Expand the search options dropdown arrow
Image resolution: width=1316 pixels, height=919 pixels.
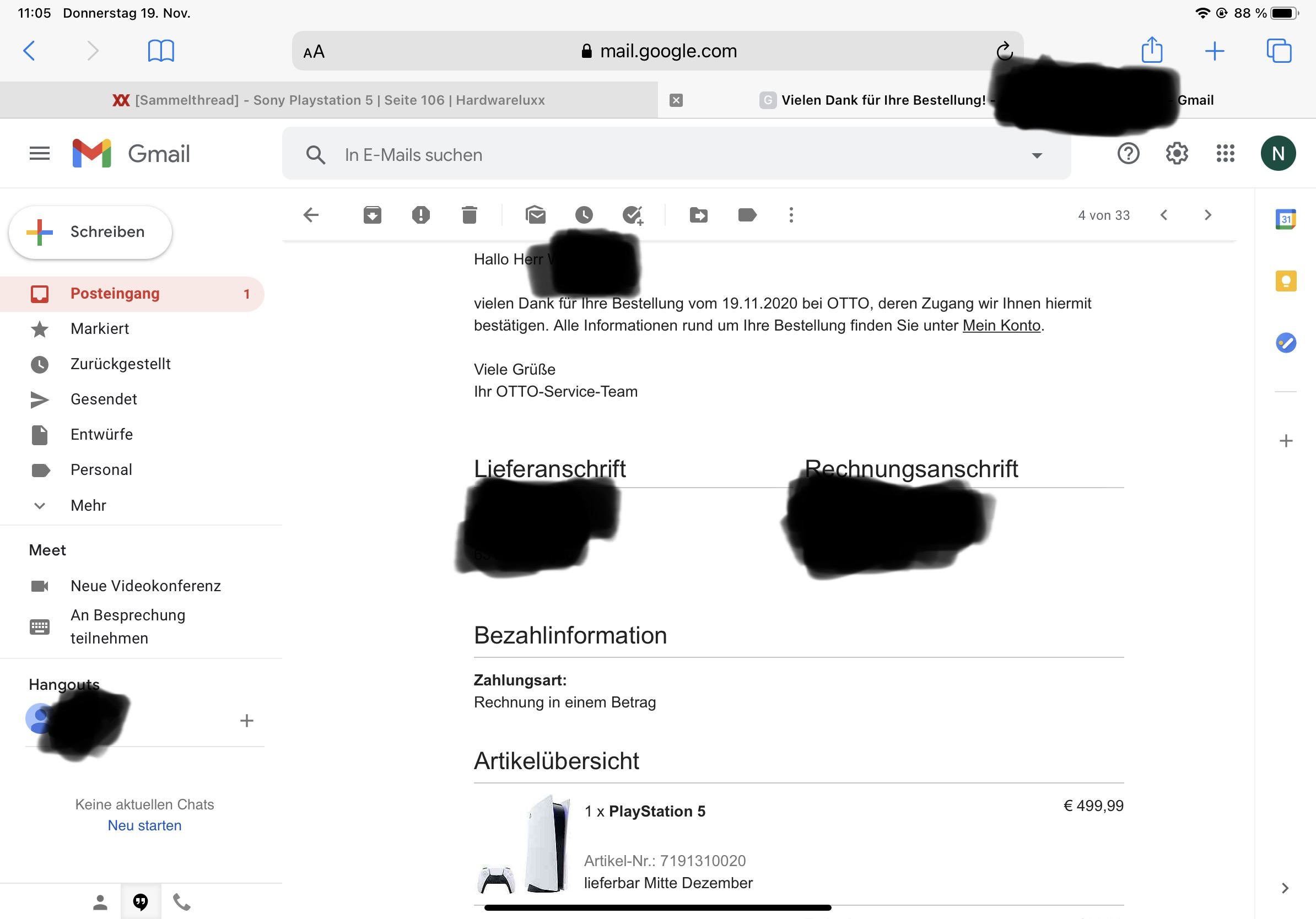(1037, 155)
